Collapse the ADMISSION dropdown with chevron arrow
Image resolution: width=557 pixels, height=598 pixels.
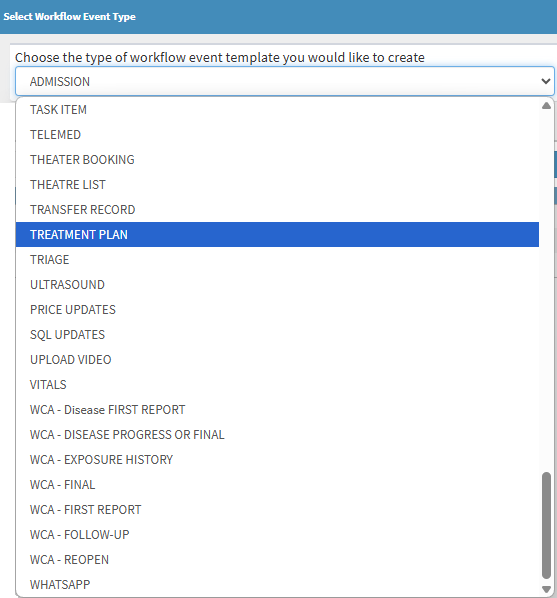tap(546, 81)
